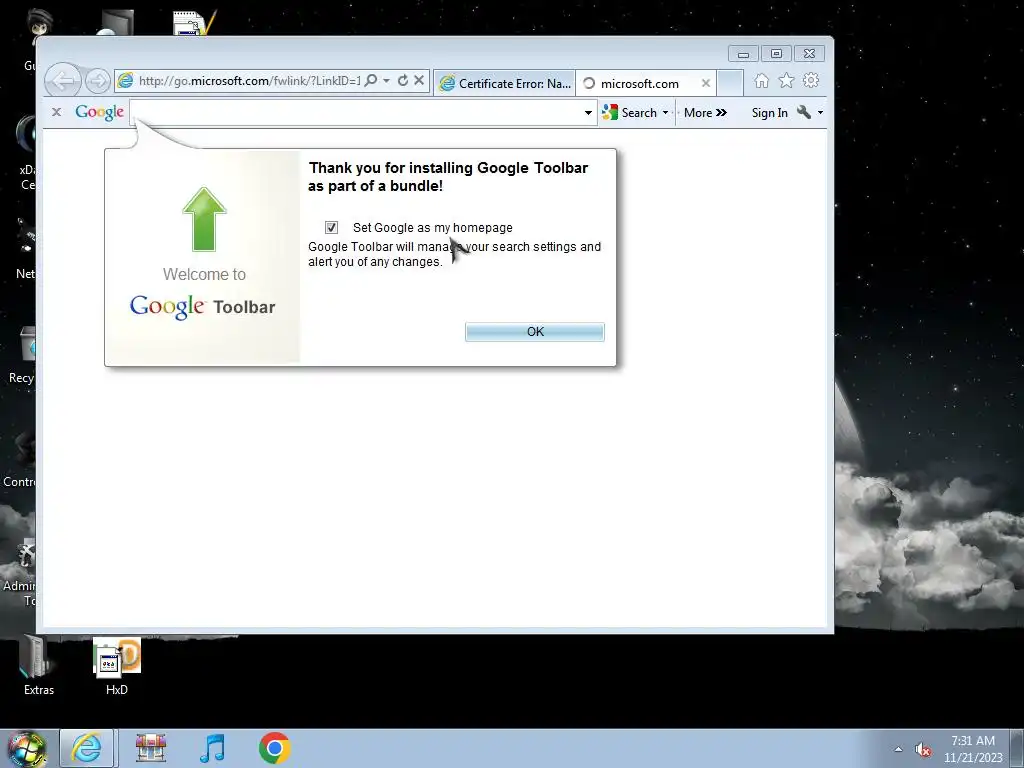Switch to the microsoft.com tab
The height and width of the screenshot is (768, 1024).
coord(639,84)
